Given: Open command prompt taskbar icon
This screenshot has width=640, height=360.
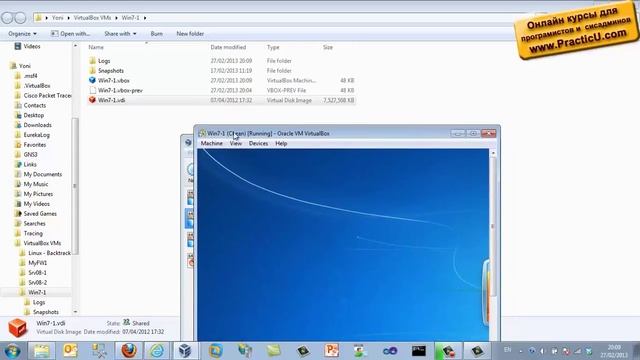Looking at the screenshot, I should tap(418, 351).
